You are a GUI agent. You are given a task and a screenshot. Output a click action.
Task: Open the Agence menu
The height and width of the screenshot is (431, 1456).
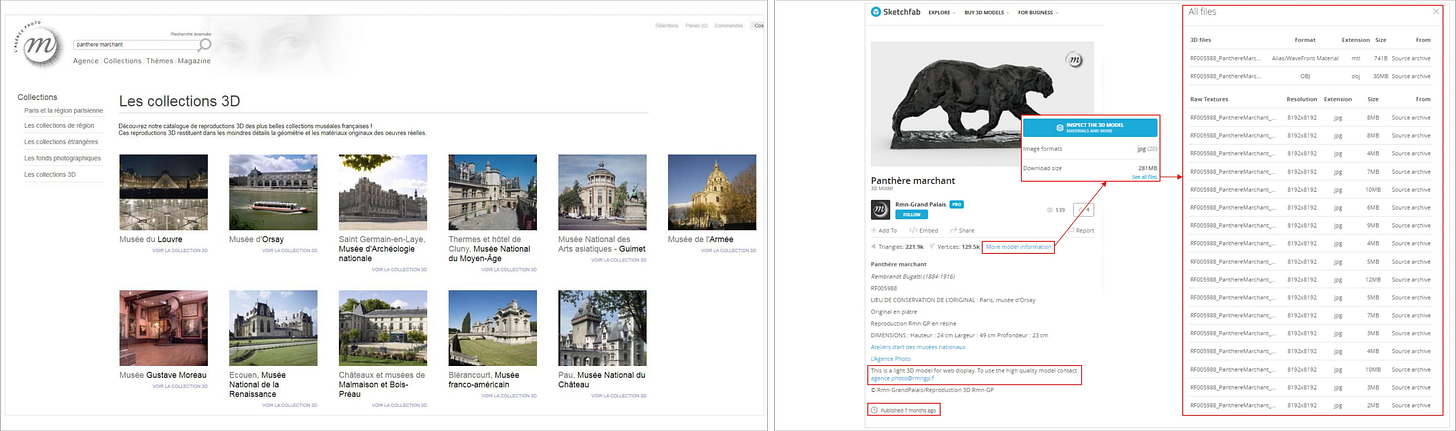[86, 61]
